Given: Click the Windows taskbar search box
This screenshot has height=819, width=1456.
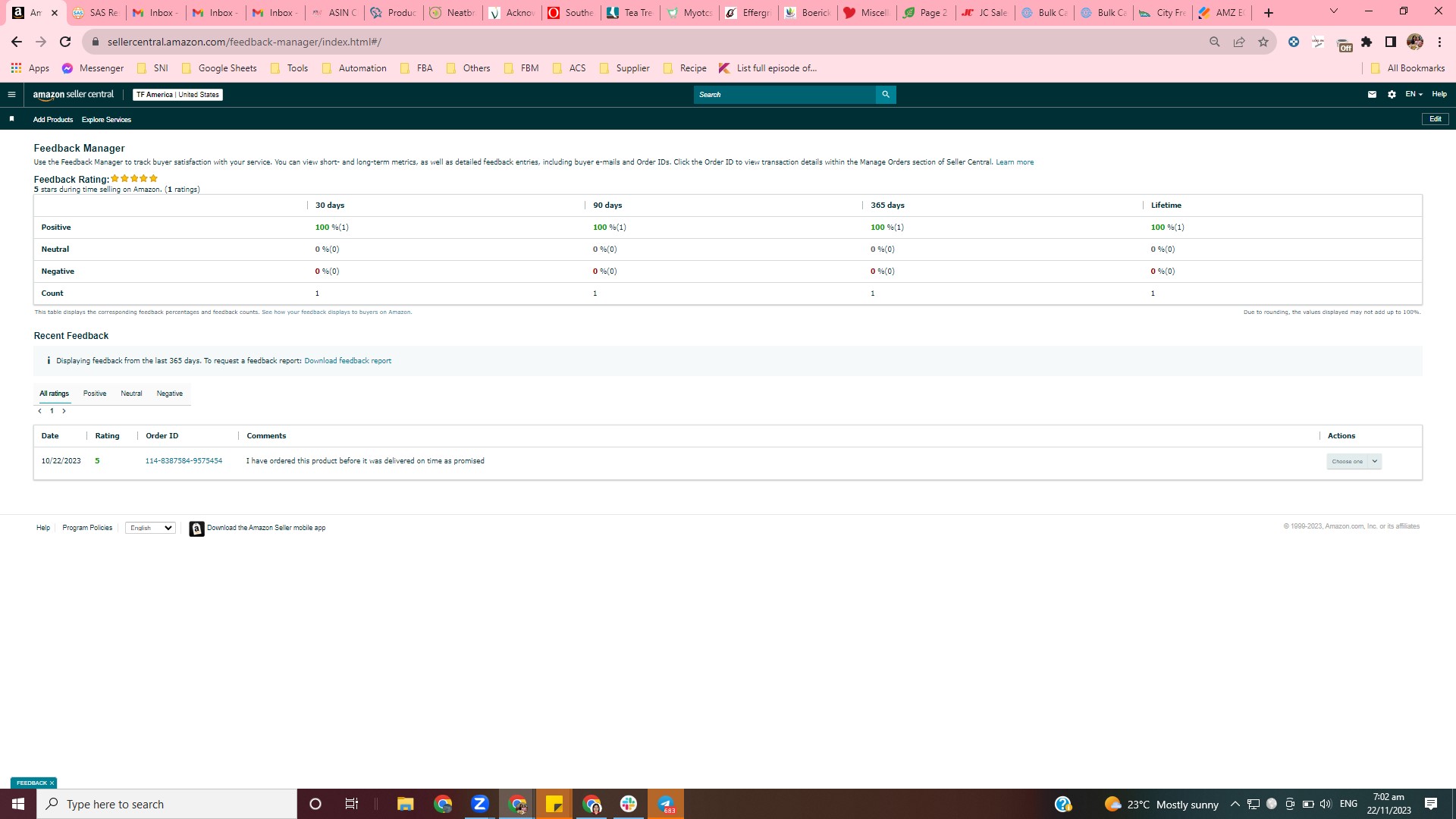Looking at the screenshot, I should (167, 804).
